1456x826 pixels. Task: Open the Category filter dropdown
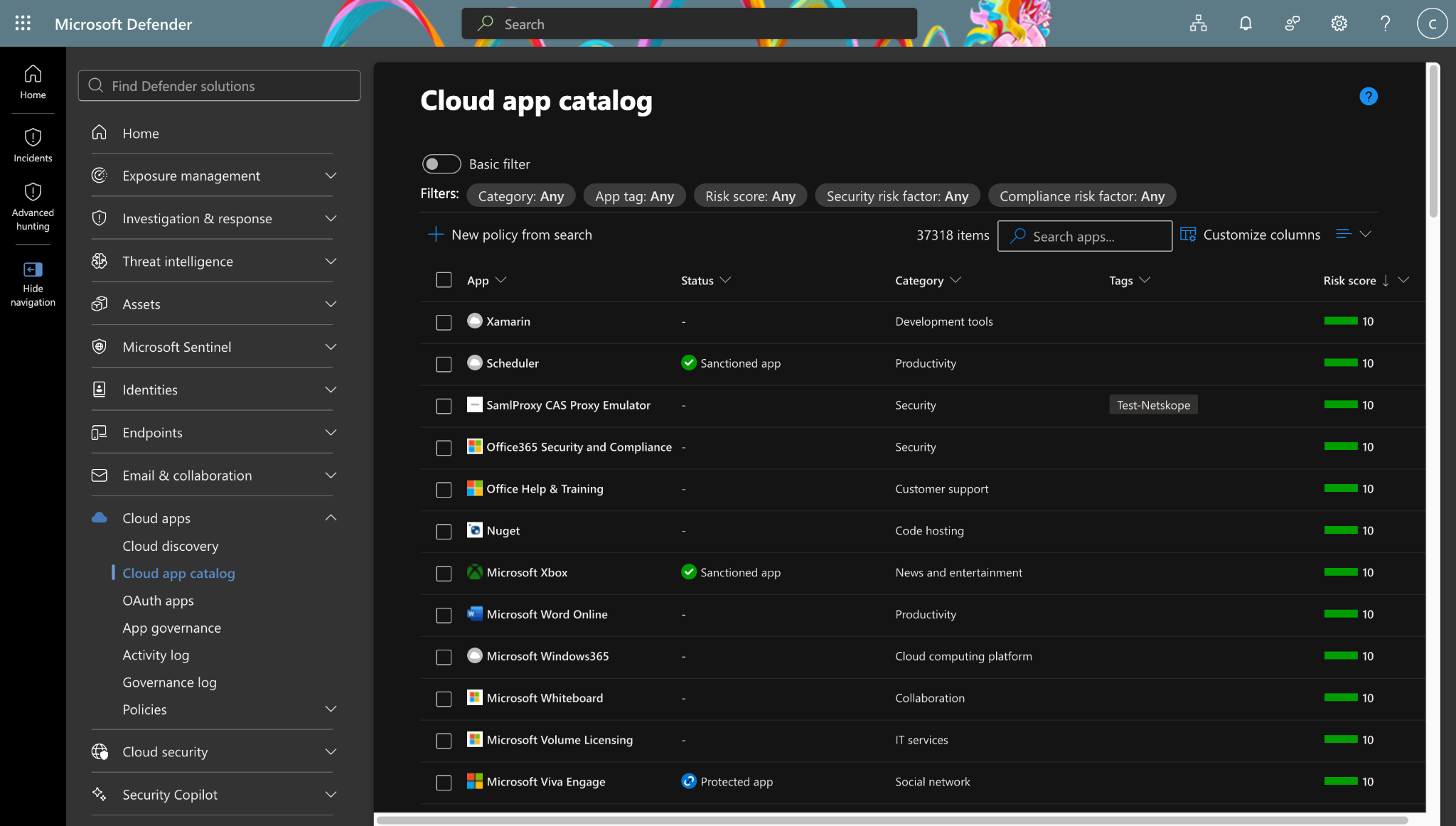pos(520,196)
